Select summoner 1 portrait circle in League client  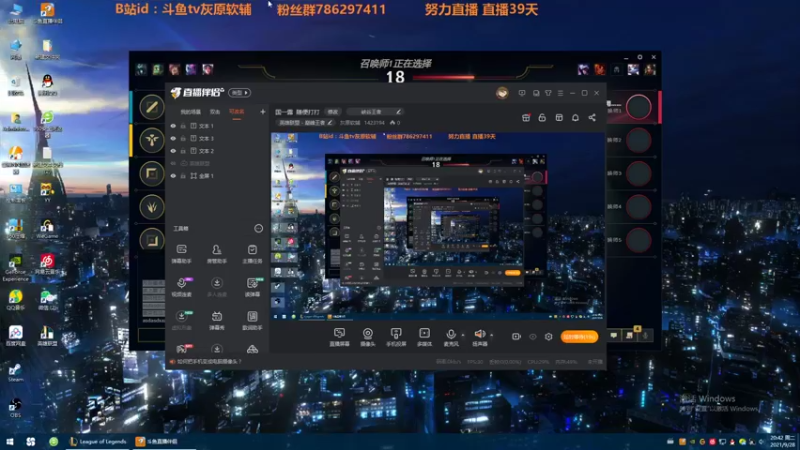click(638, 107)
